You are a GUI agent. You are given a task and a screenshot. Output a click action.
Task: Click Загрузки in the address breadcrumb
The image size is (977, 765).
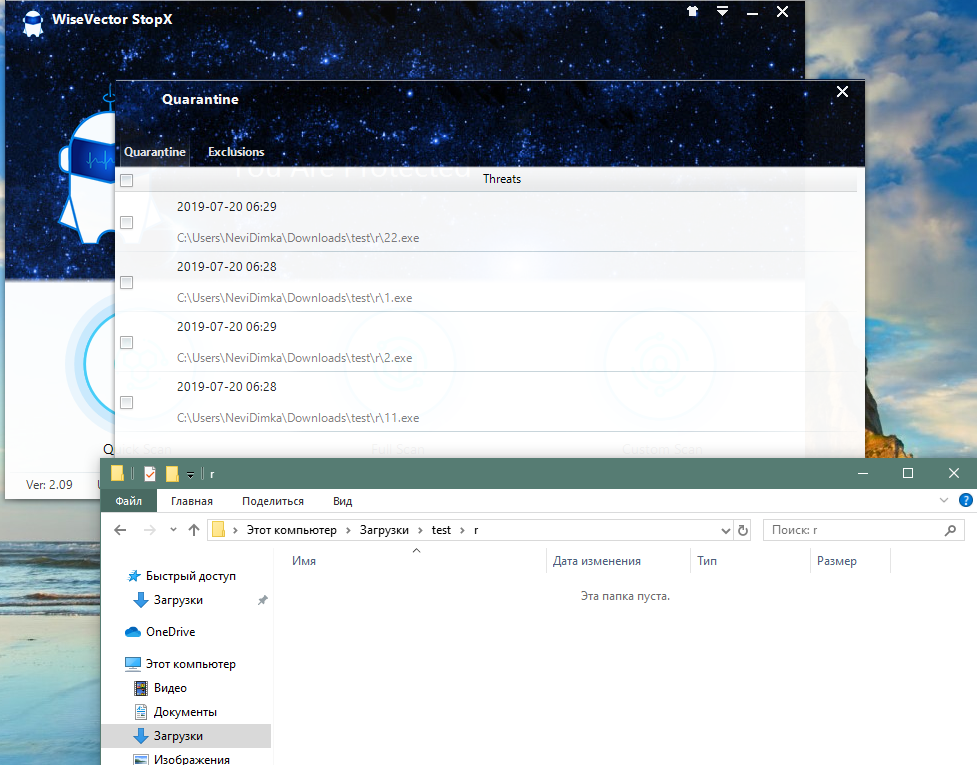384,530
